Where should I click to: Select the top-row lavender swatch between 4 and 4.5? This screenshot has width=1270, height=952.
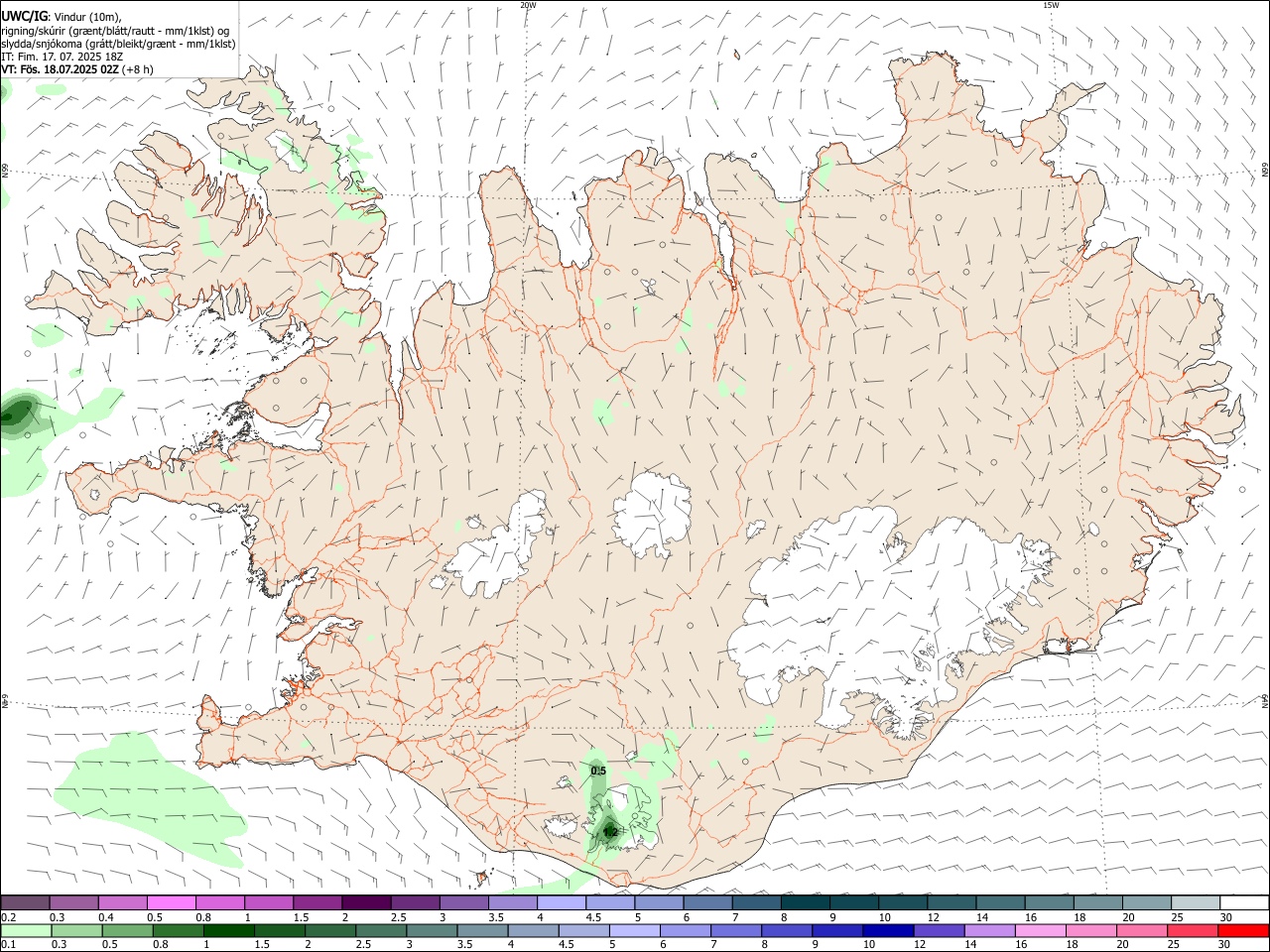click(562, 902)
